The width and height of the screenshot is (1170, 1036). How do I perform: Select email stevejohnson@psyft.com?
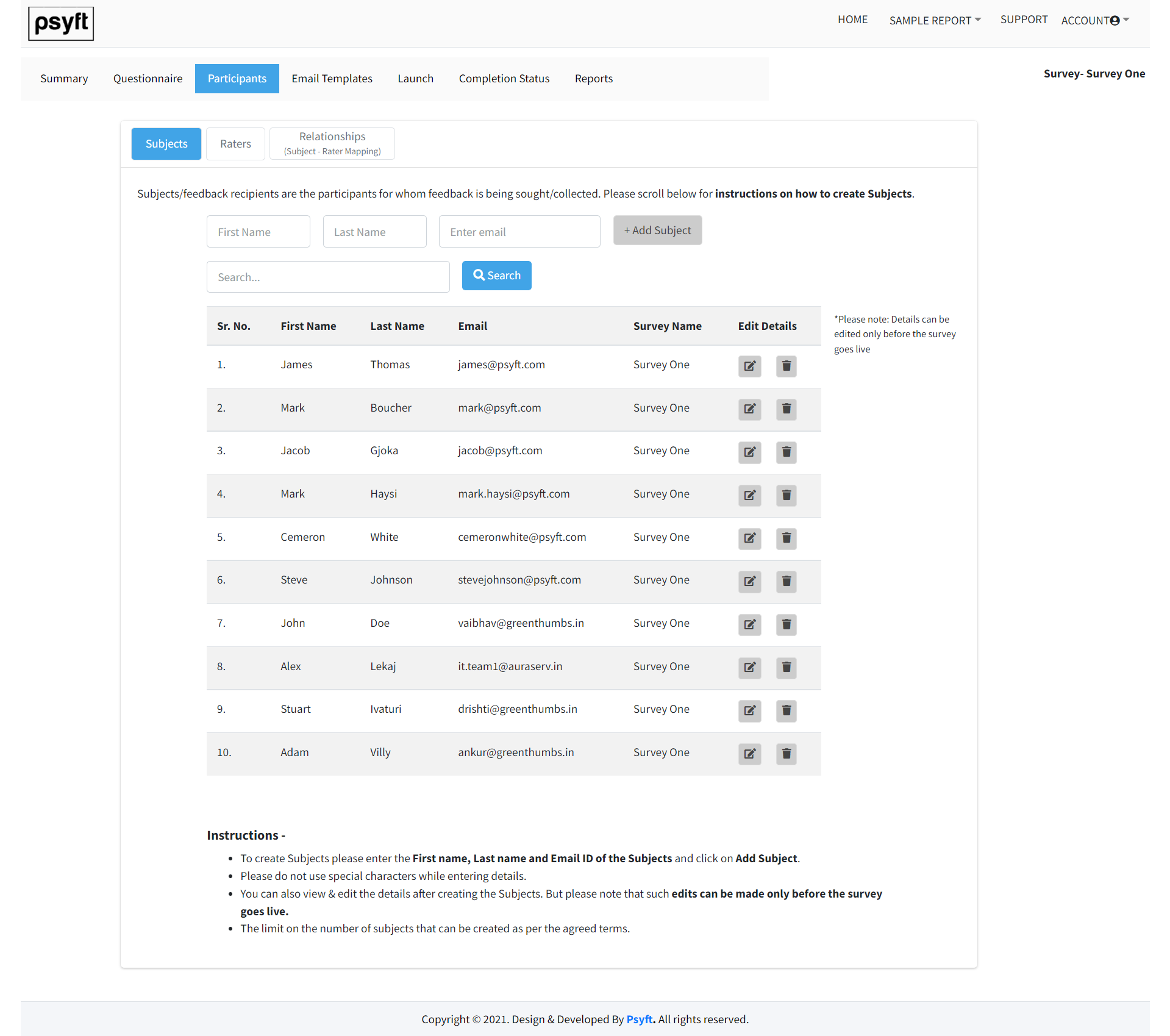click(519, 580)
